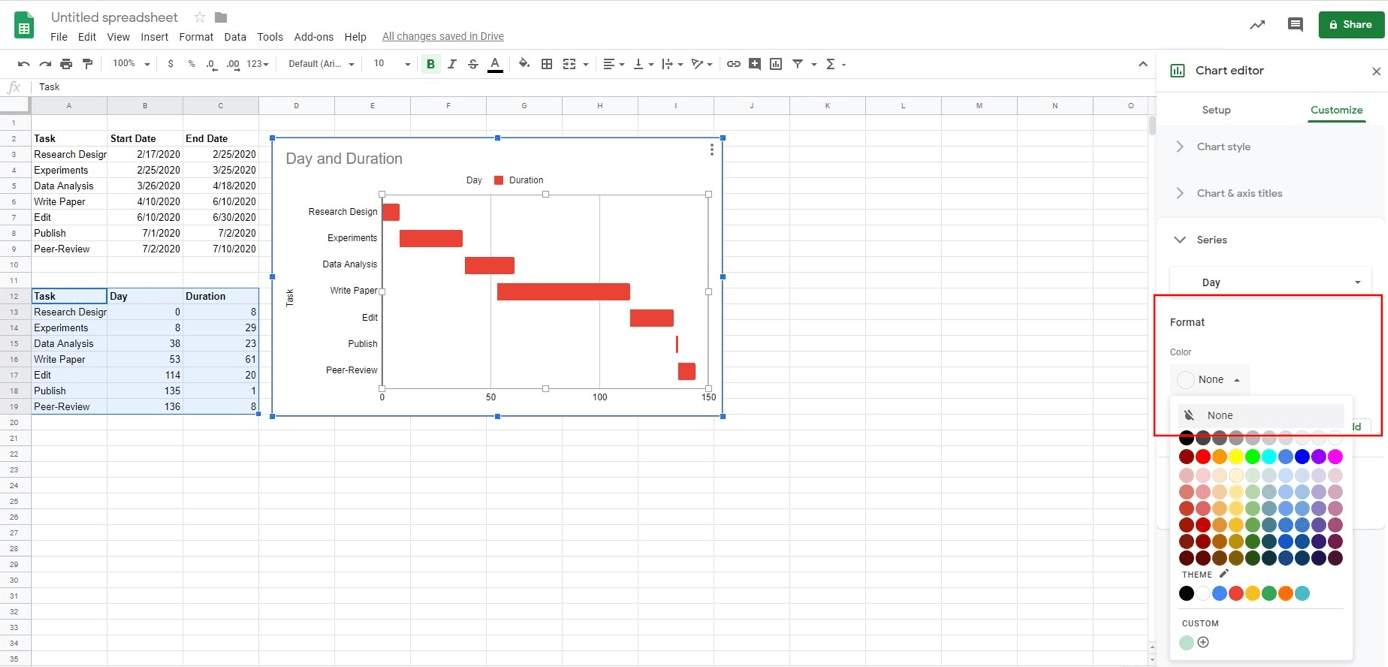The height and width of the screenshot is (667, 1388).
Task: Select cell with date 2/17/2020
Action: click(x=145, y=154)
